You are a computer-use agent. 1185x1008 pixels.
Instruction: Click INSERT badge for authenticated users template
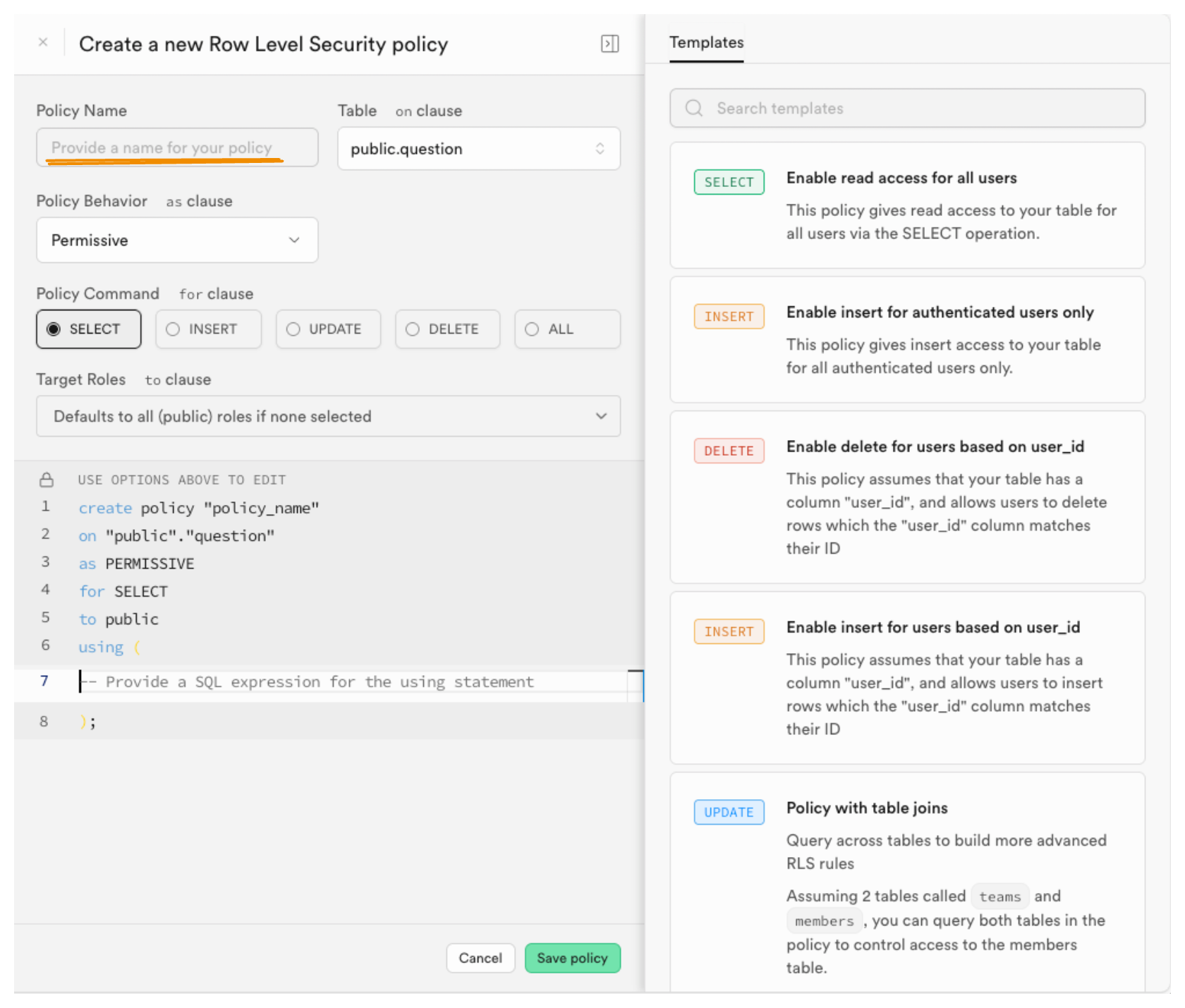click(x=729, y=317)
